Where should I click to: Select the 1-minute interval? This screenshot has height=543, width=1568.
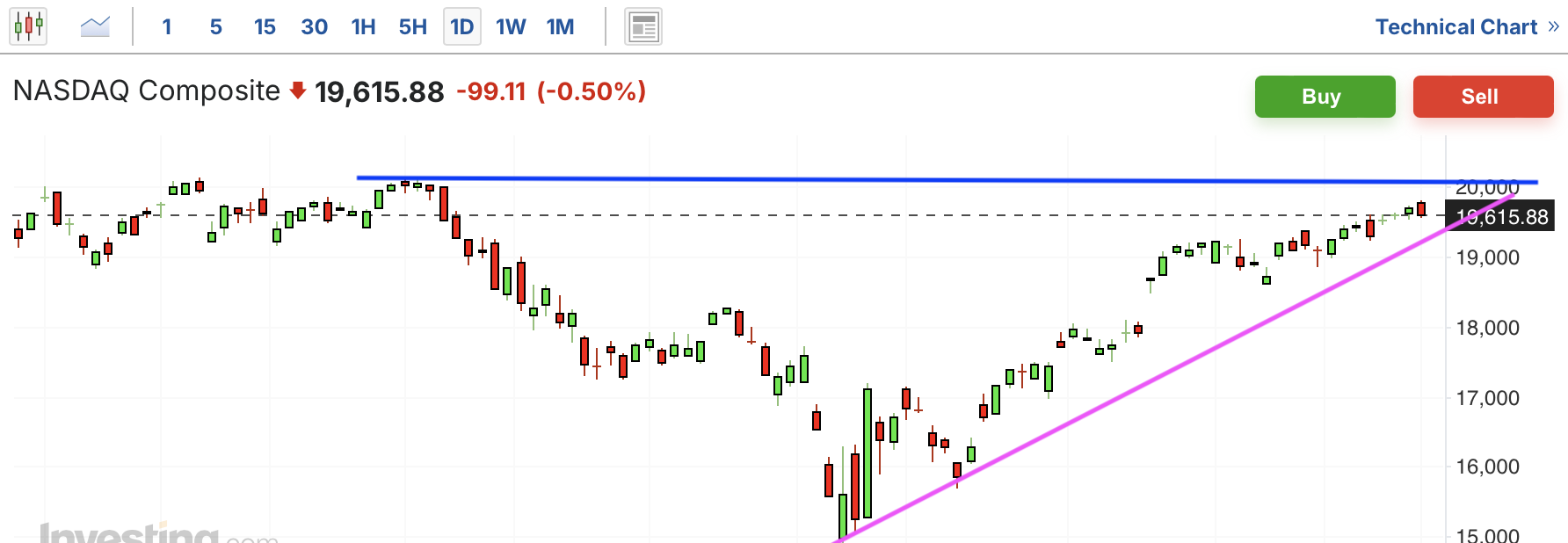click(x=167, y=26)
